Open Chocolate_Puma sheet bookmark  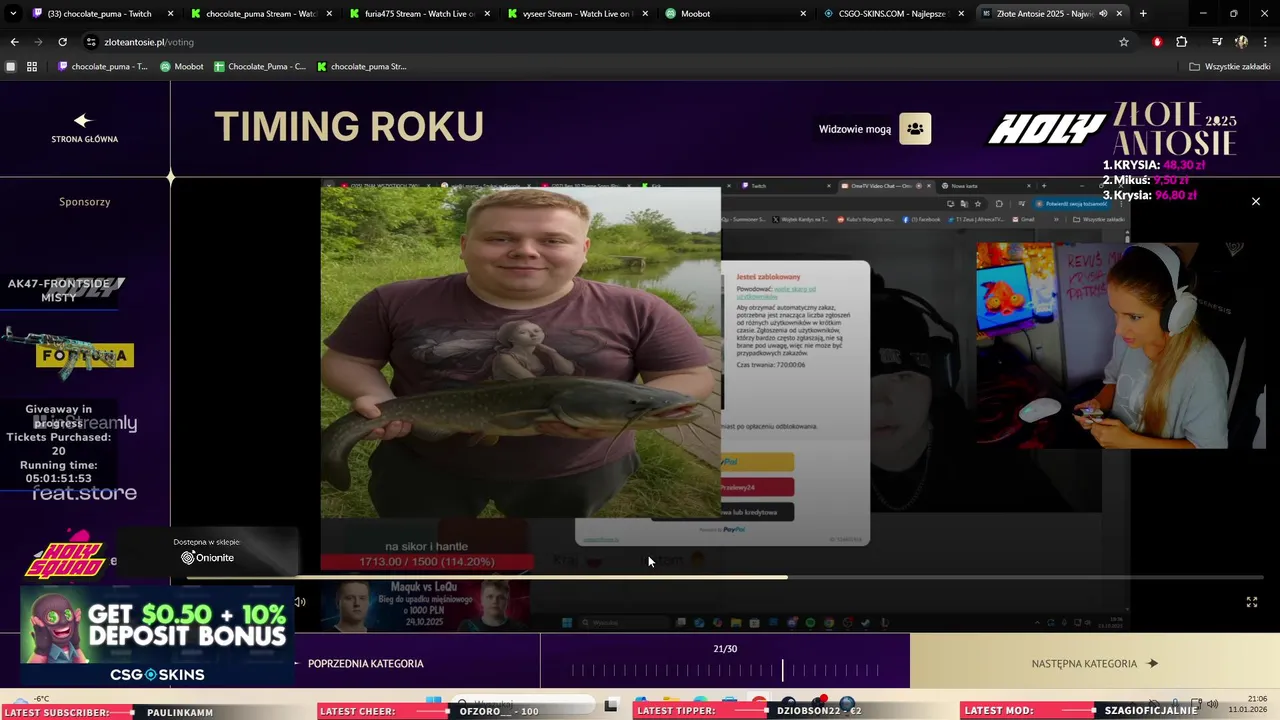click(260, 67)
